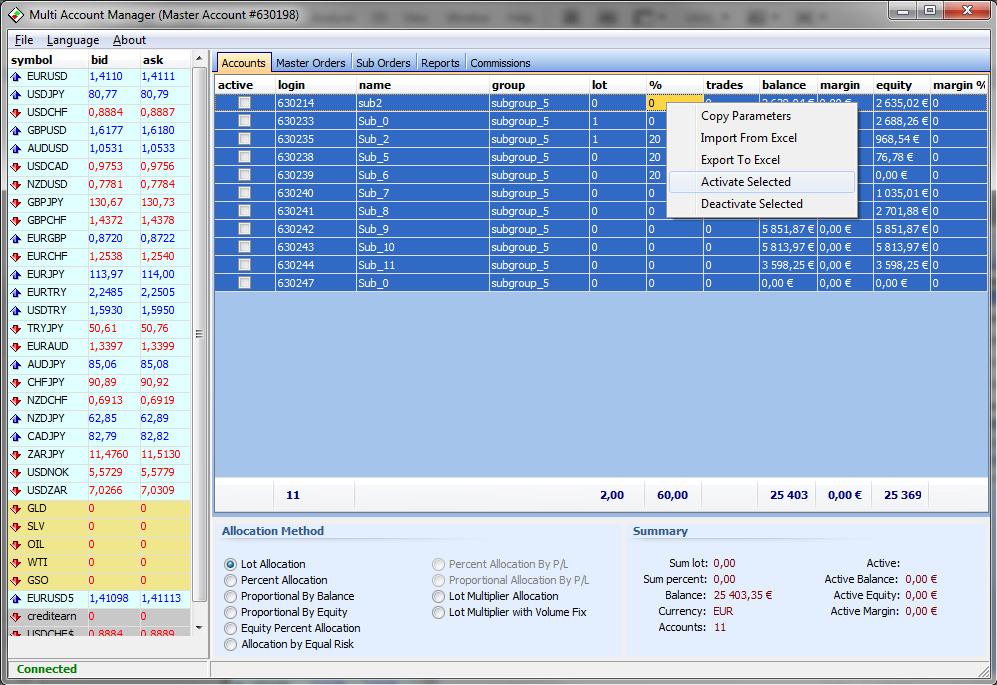The image size is (997, 685).
Task: Switch to the Master Orders tab
Action: point(310,63)
